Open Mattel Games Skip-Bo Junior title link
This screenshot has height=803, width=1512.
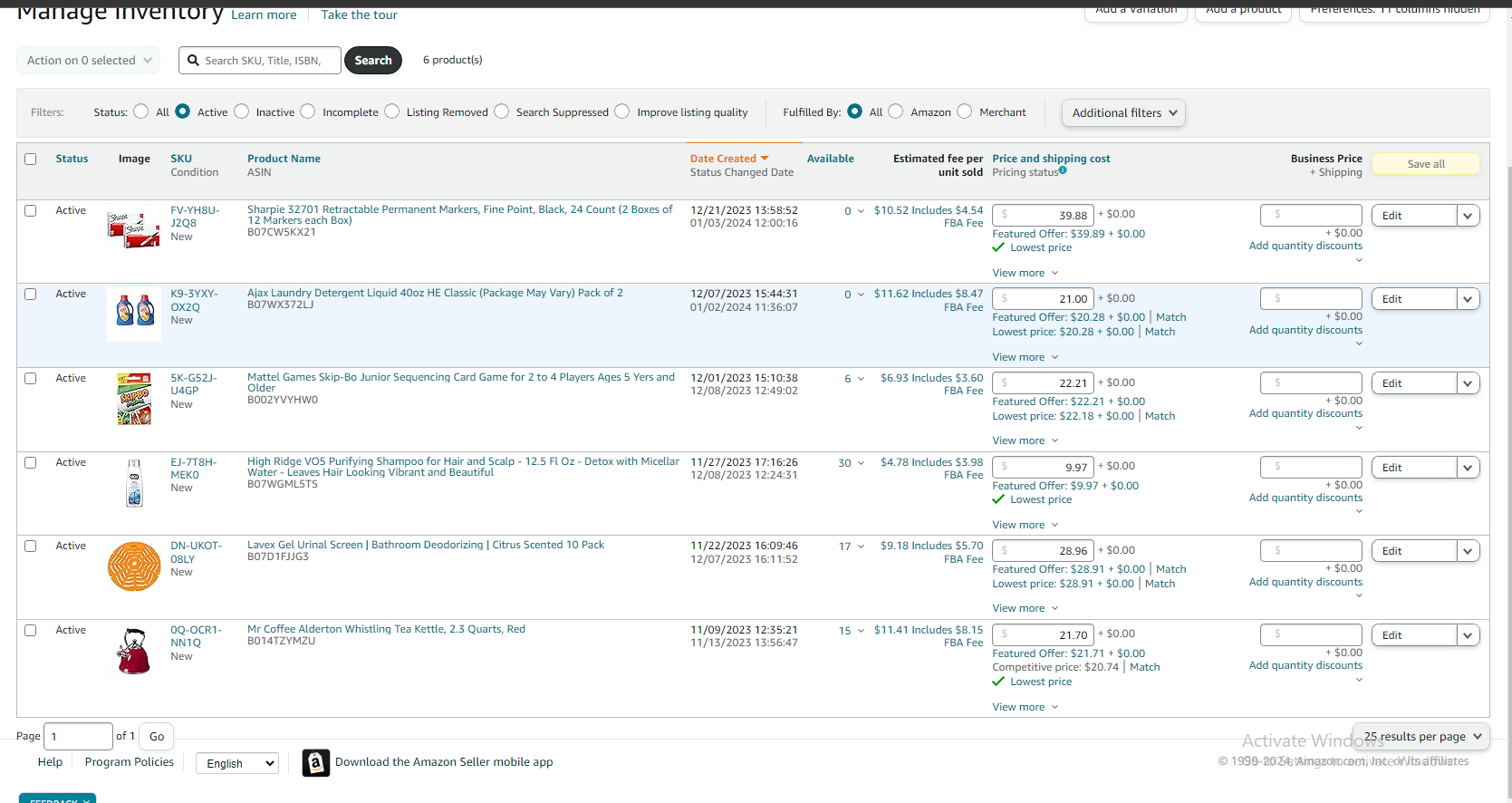click(x=461, y=382)
